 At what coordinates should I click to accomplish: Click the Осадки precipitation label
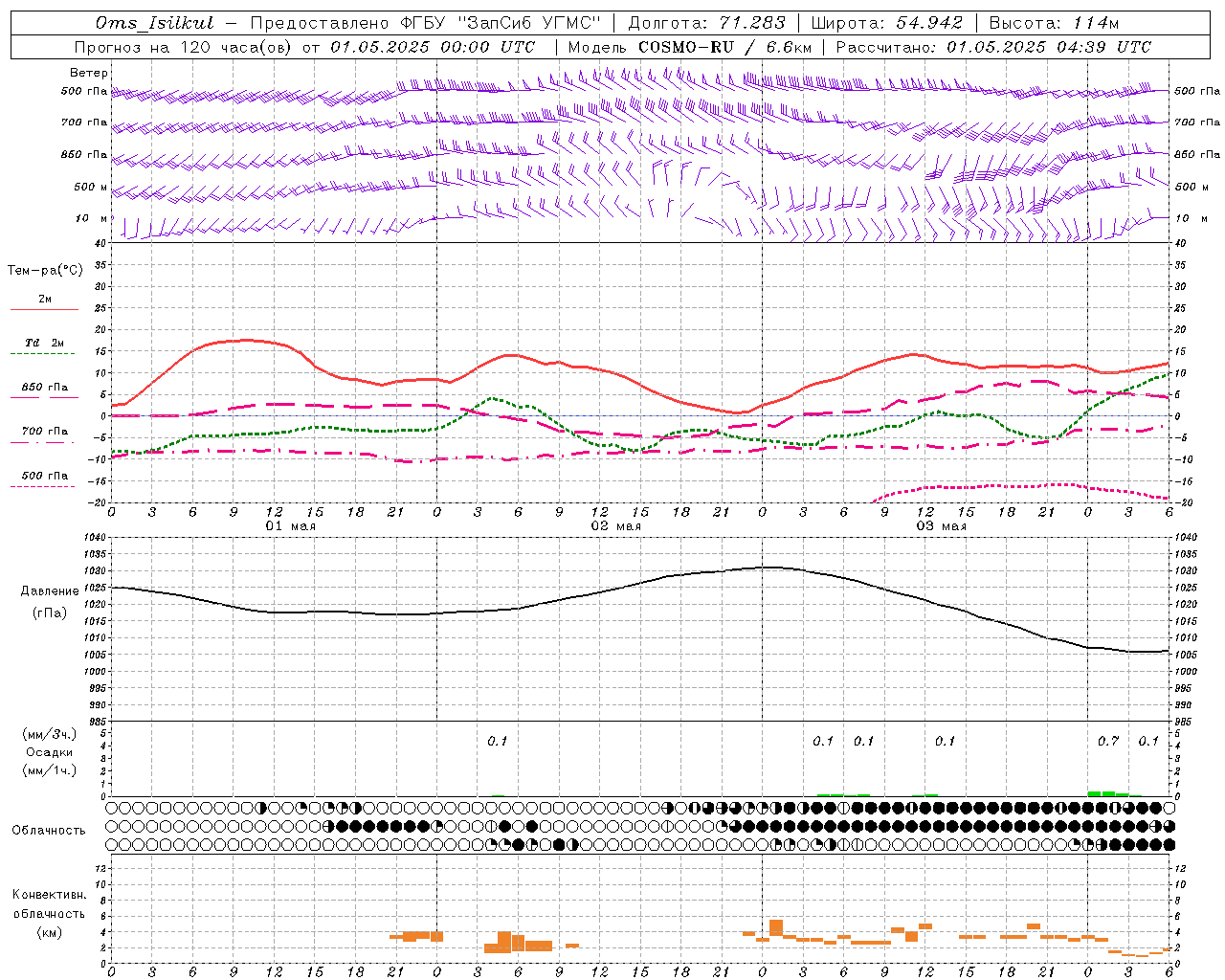point(49,752)
